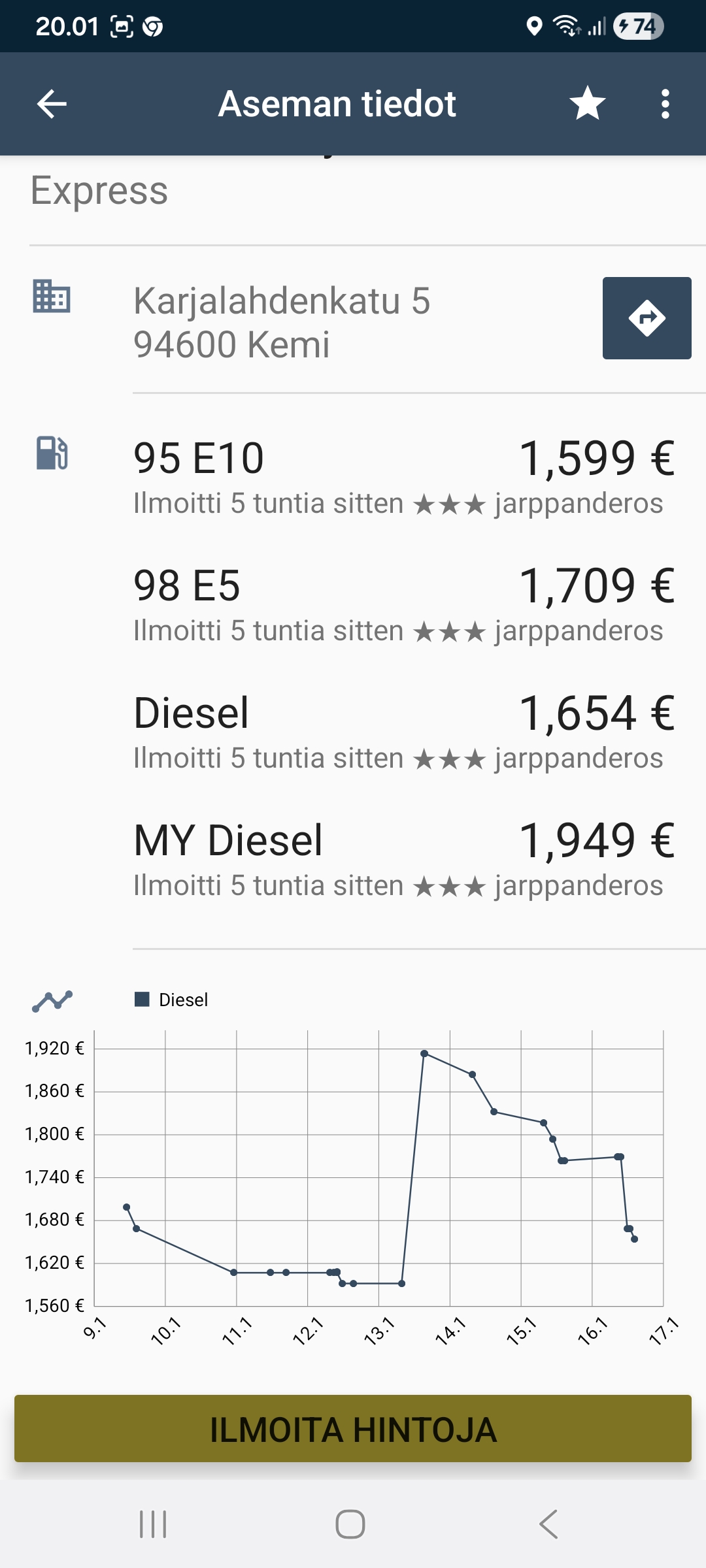Viewport: 706px width, 1568px height.
Task: Tap the fuel pump icon
Action: click(x=52, y=453)
